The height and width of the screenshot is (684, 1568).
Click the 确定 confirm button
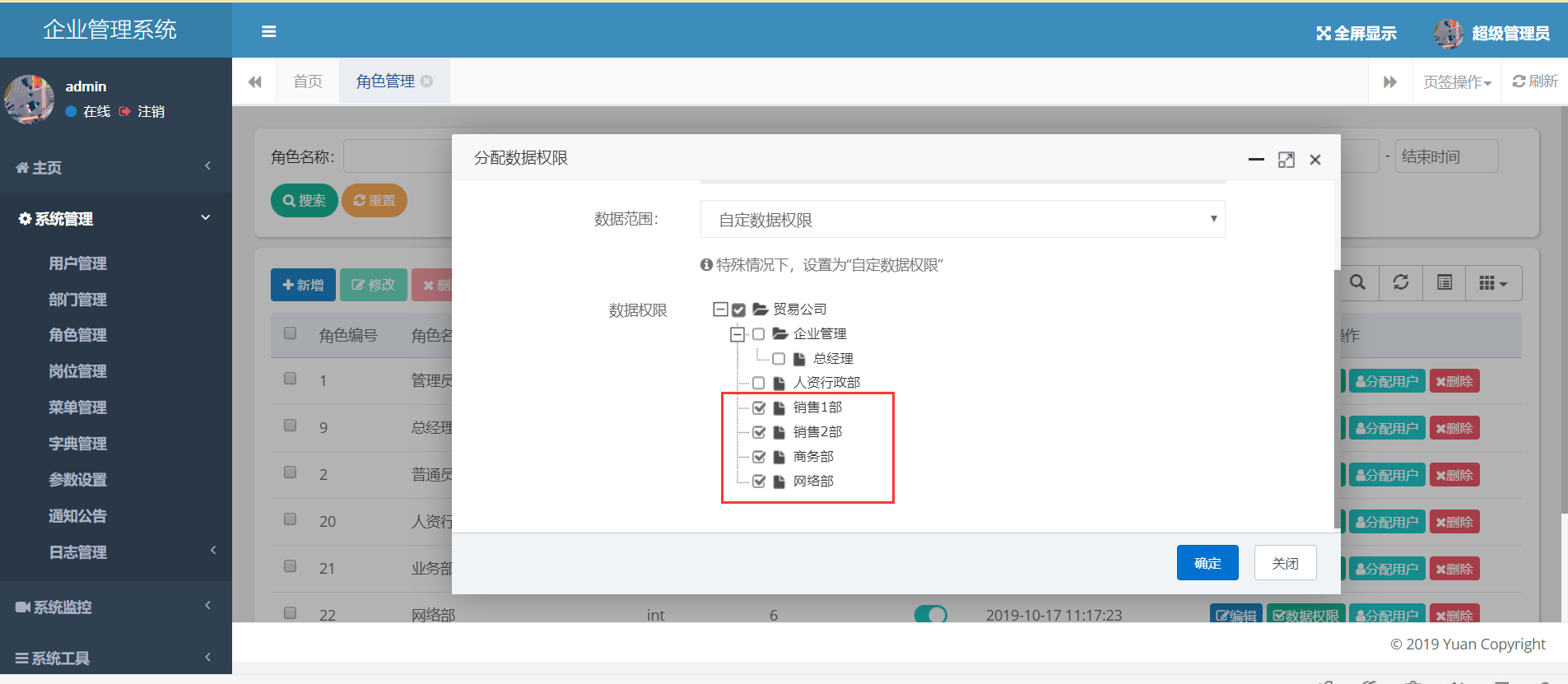click(1207, 563)
